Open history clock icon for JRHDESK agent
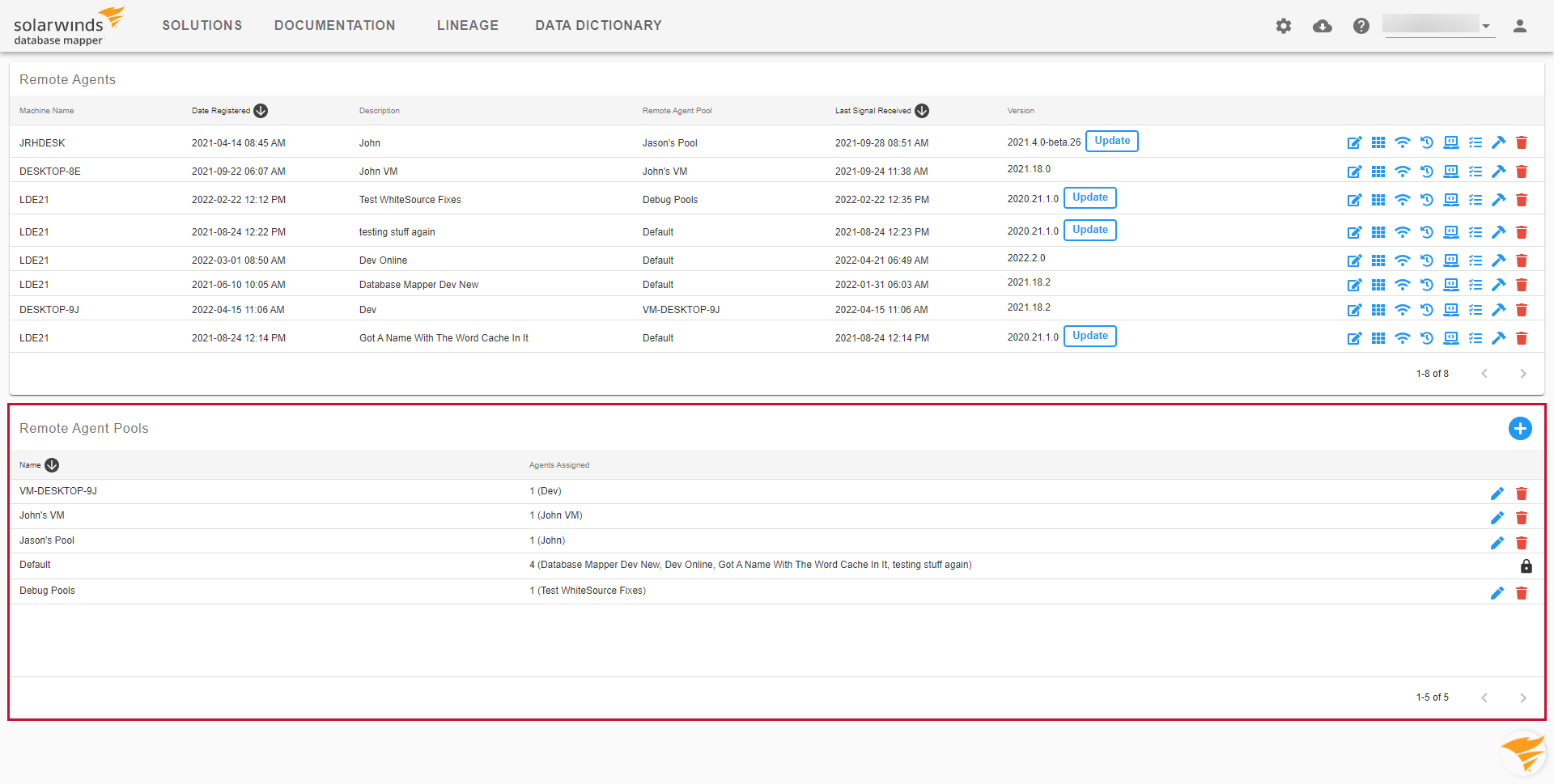The width and height of the screenshot is (1554, 784). pos(1427,142)
